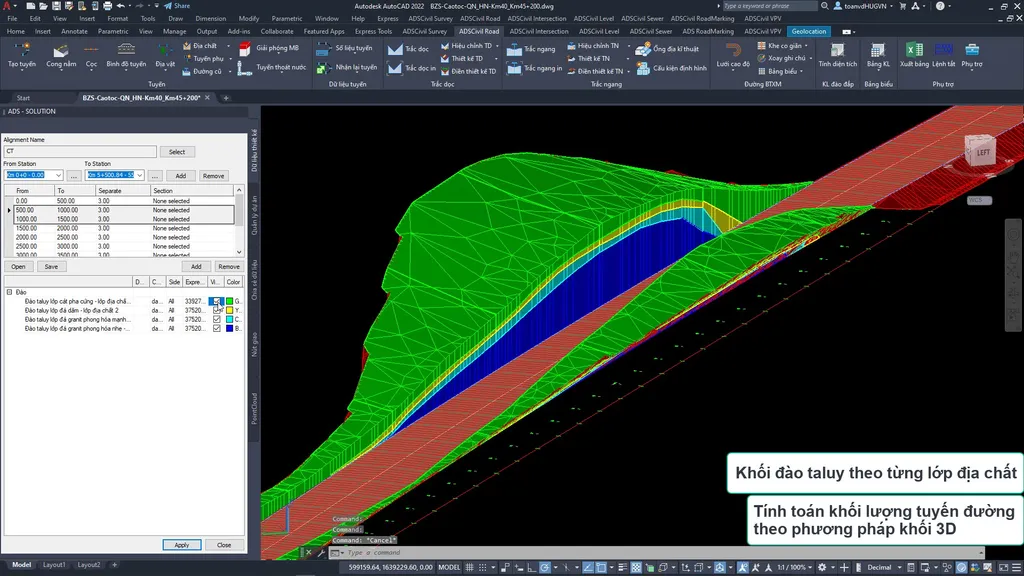Click the Ống địa kĩ thuật icon
1024x576 pixels.
[x=644, y=48]
